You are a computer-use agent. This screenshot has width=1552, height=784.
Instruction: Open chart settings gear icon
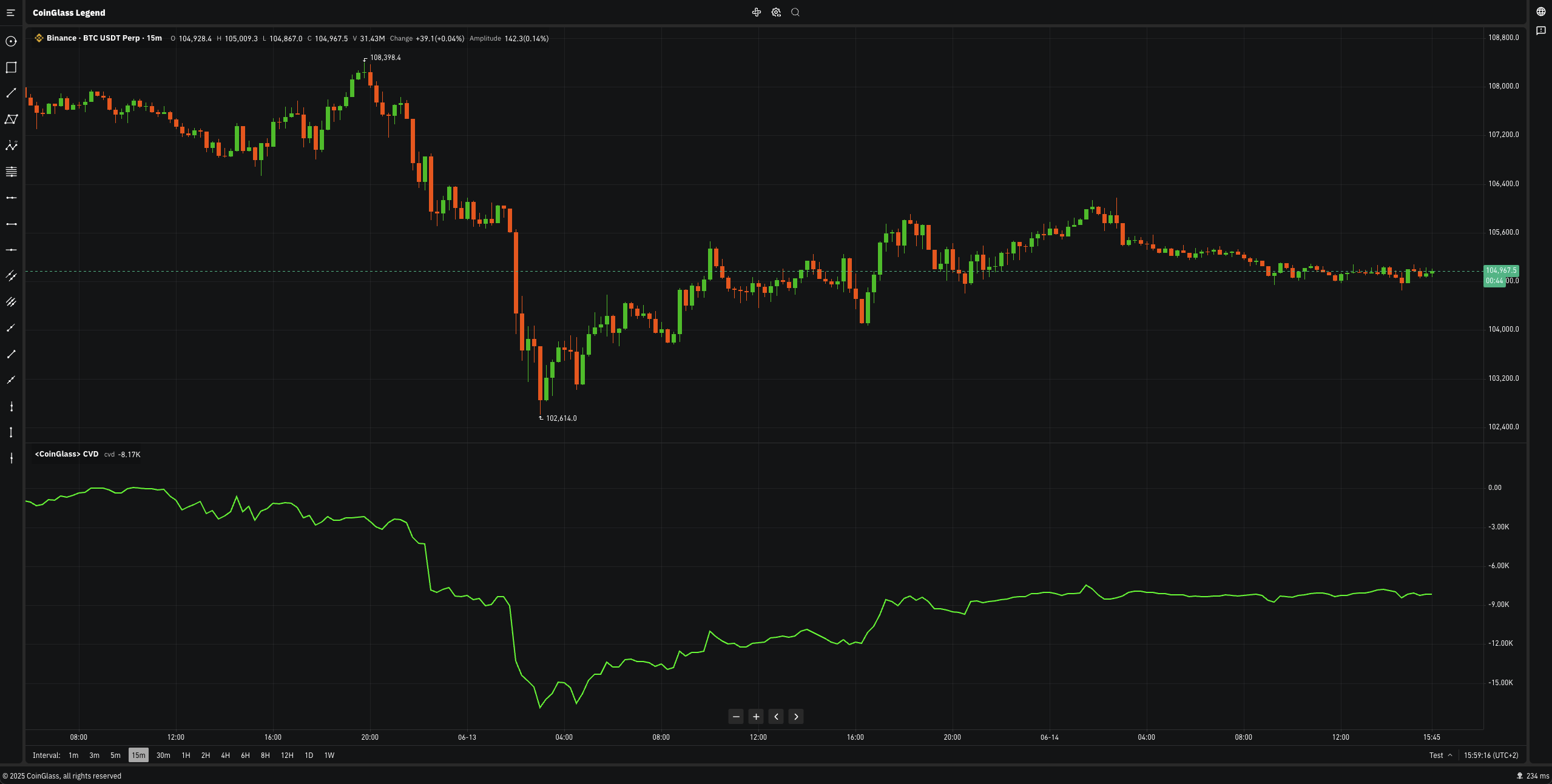point(776,12)
